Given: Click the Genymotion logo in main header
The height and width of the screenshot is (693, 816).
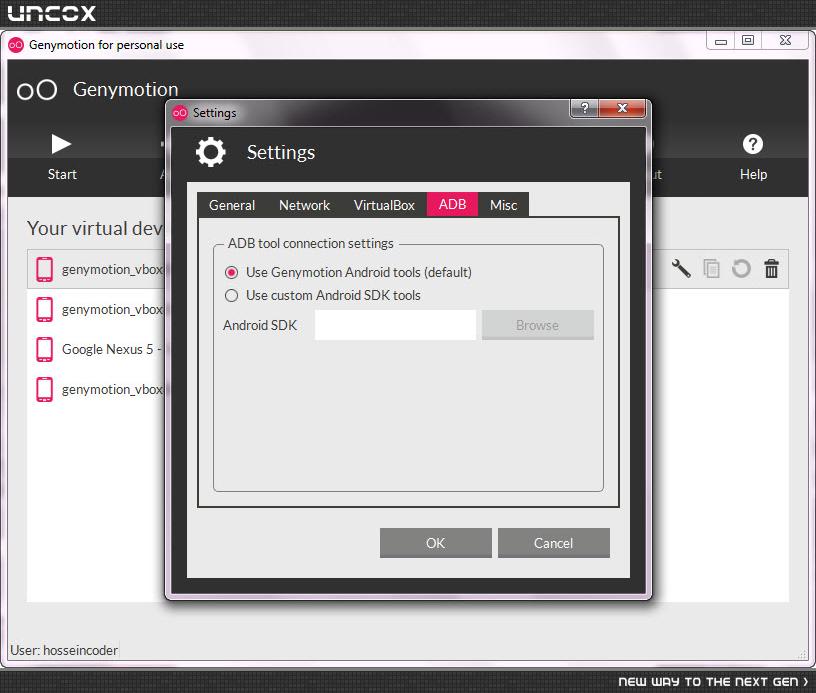Looking at the screenshot, I should 37,89.
